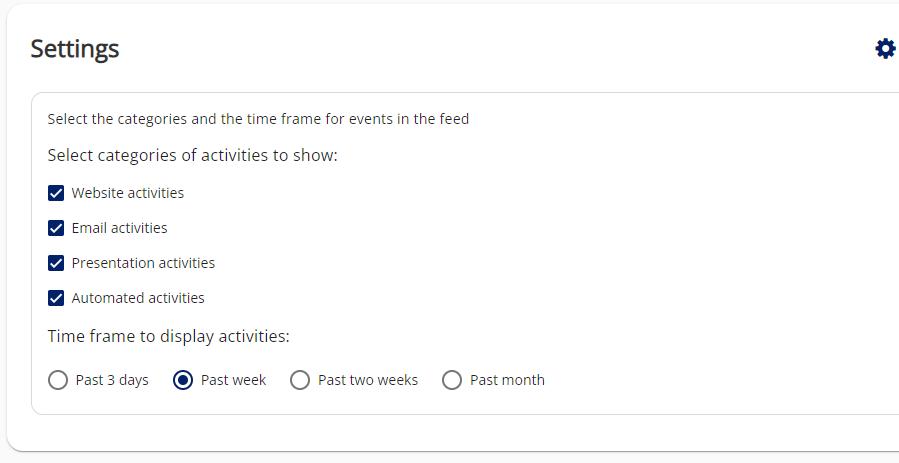Image resolution: width=899 pixels, height=463 pixels.
Task: Click the Past month label text
Action: [507, 380]
